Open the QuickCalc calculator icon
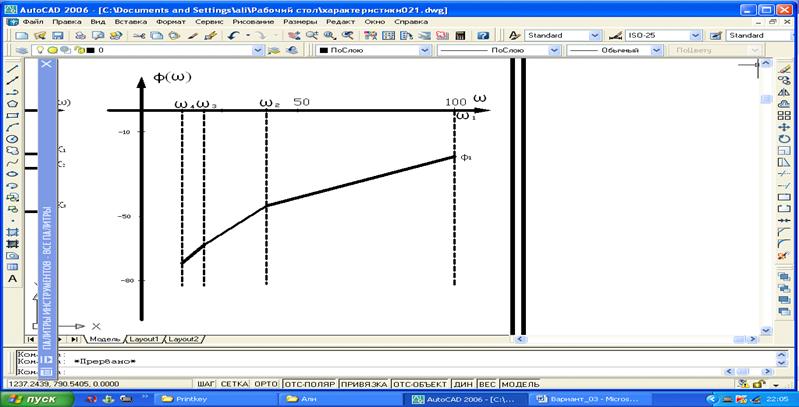This screenshot has width=799, height=407. 460,36
